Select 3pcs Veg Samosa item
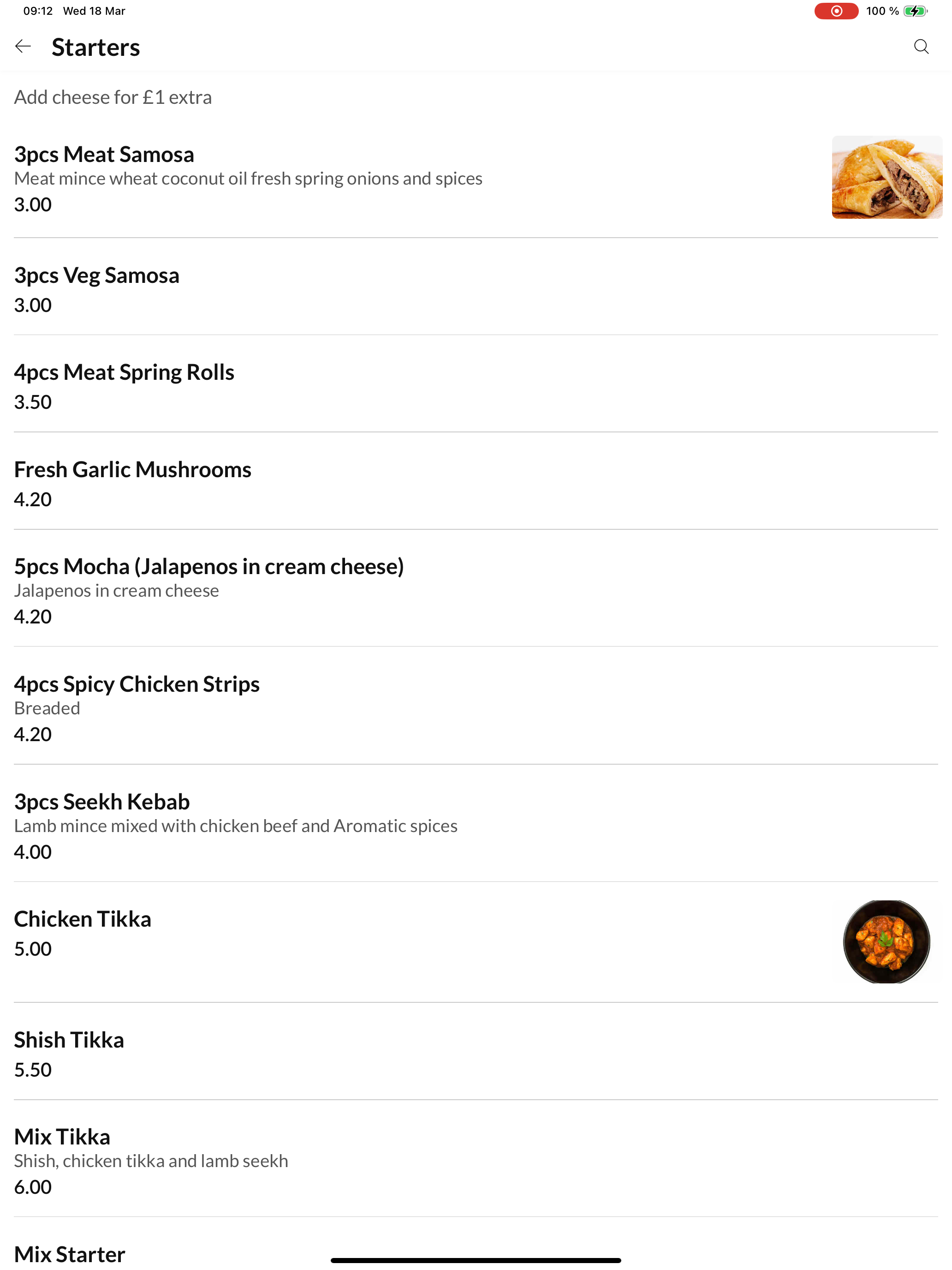This screenshot has height=1270, width=952. pos(476,287)
